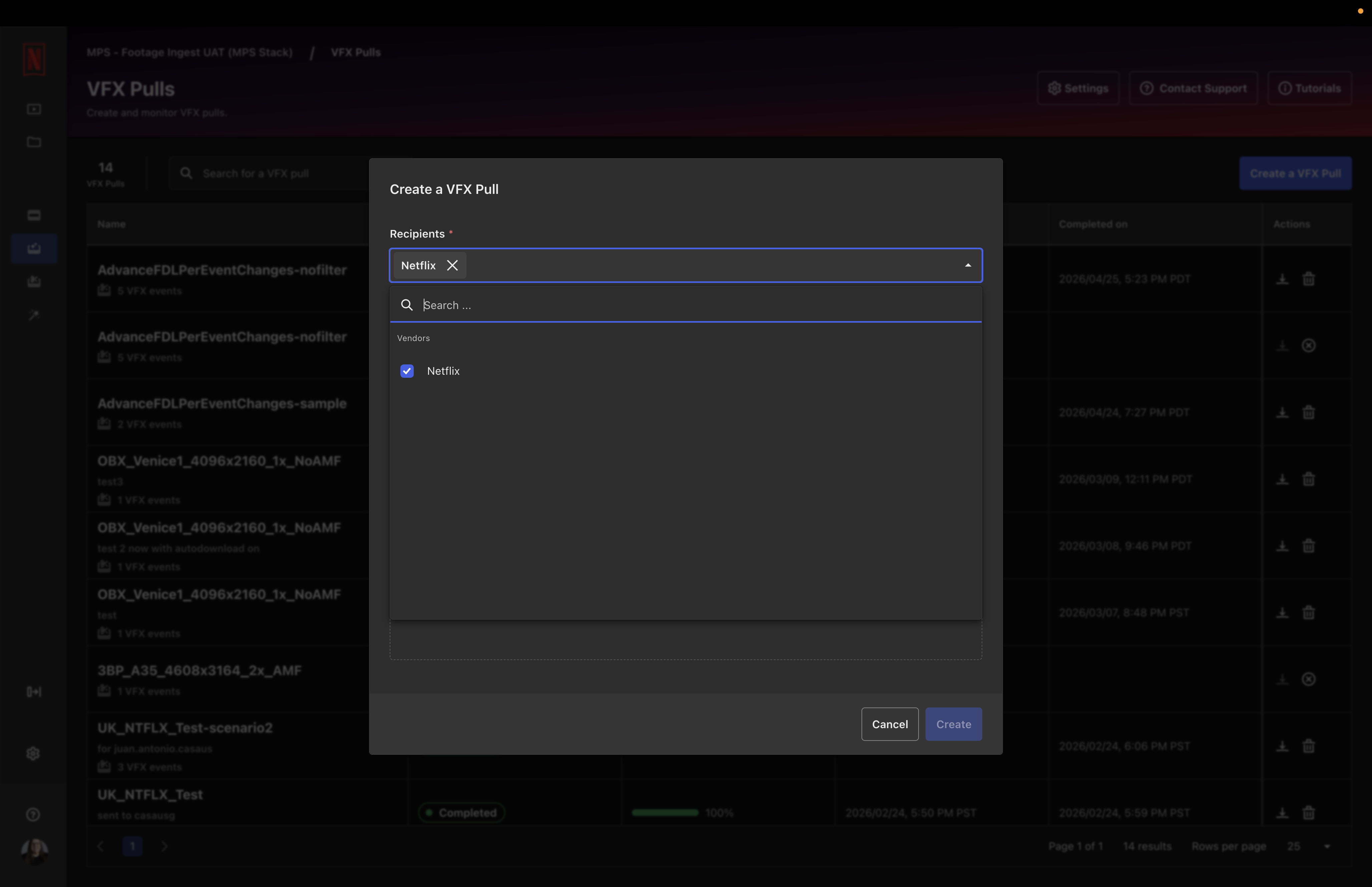The width and height of the screenshot is (1372, 887).
Task: Click the Create a VFX Pull button
Action: point(1296,174)
